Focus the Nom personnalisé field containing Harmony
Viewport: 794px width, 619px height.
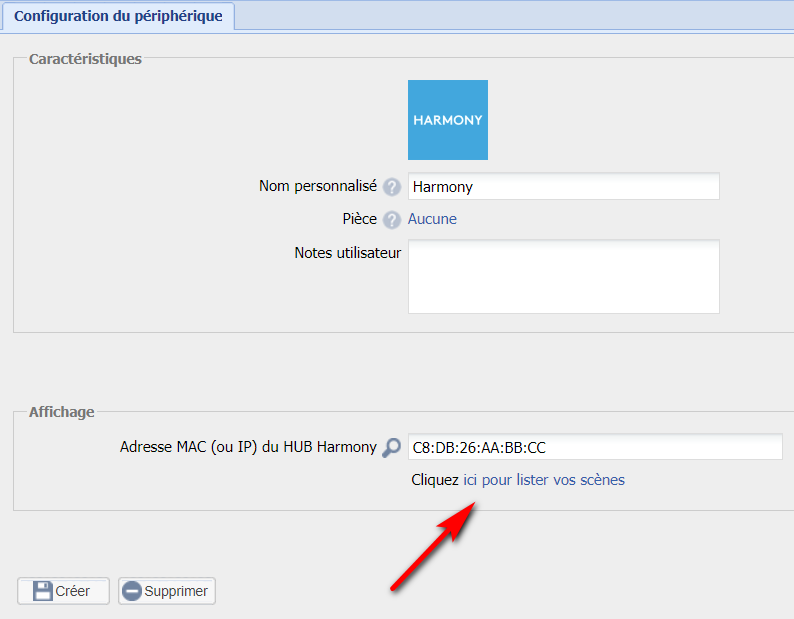point(563,187)
